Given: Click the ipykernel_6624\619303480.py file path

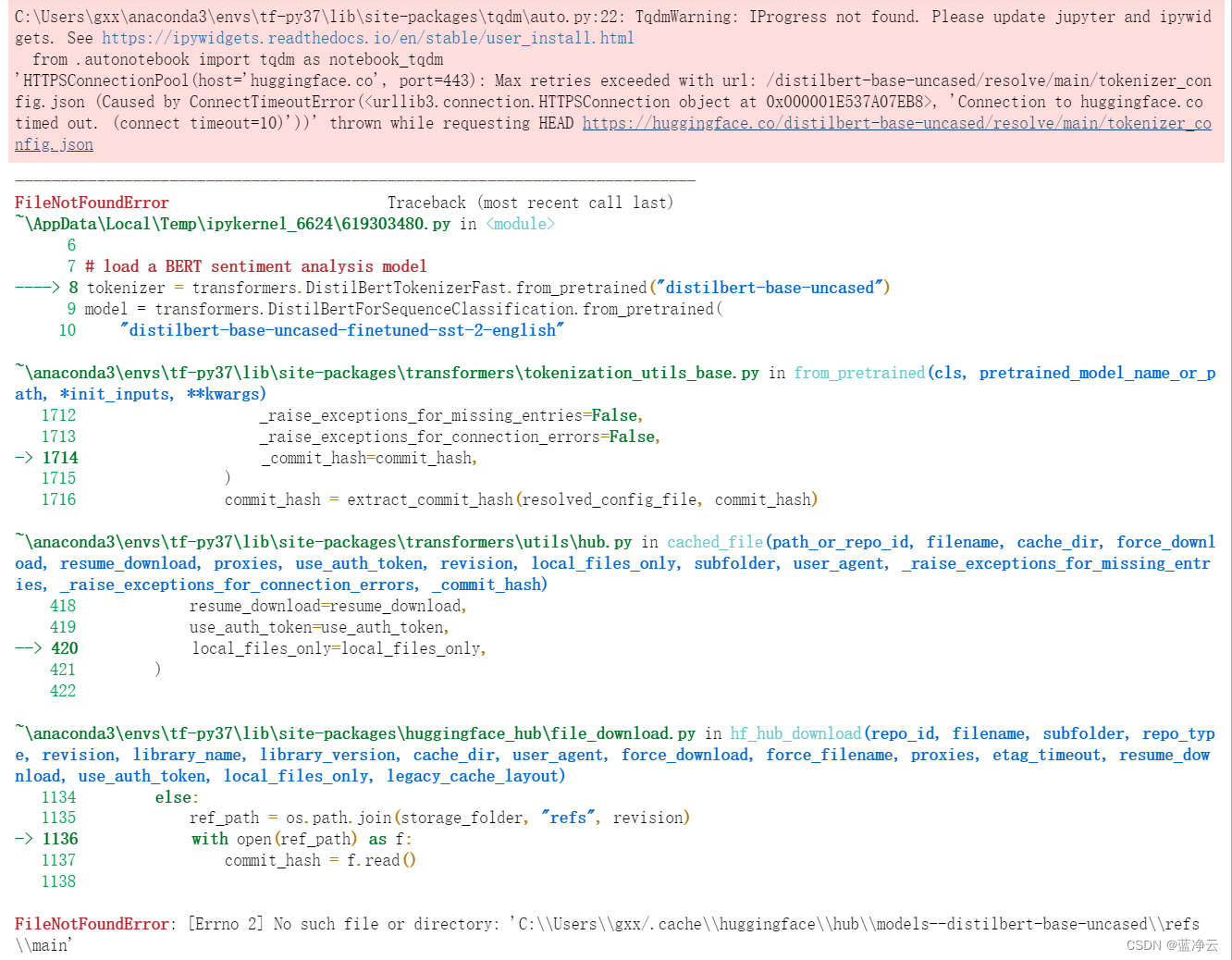Looking at the screenshot, I should 233,224.
